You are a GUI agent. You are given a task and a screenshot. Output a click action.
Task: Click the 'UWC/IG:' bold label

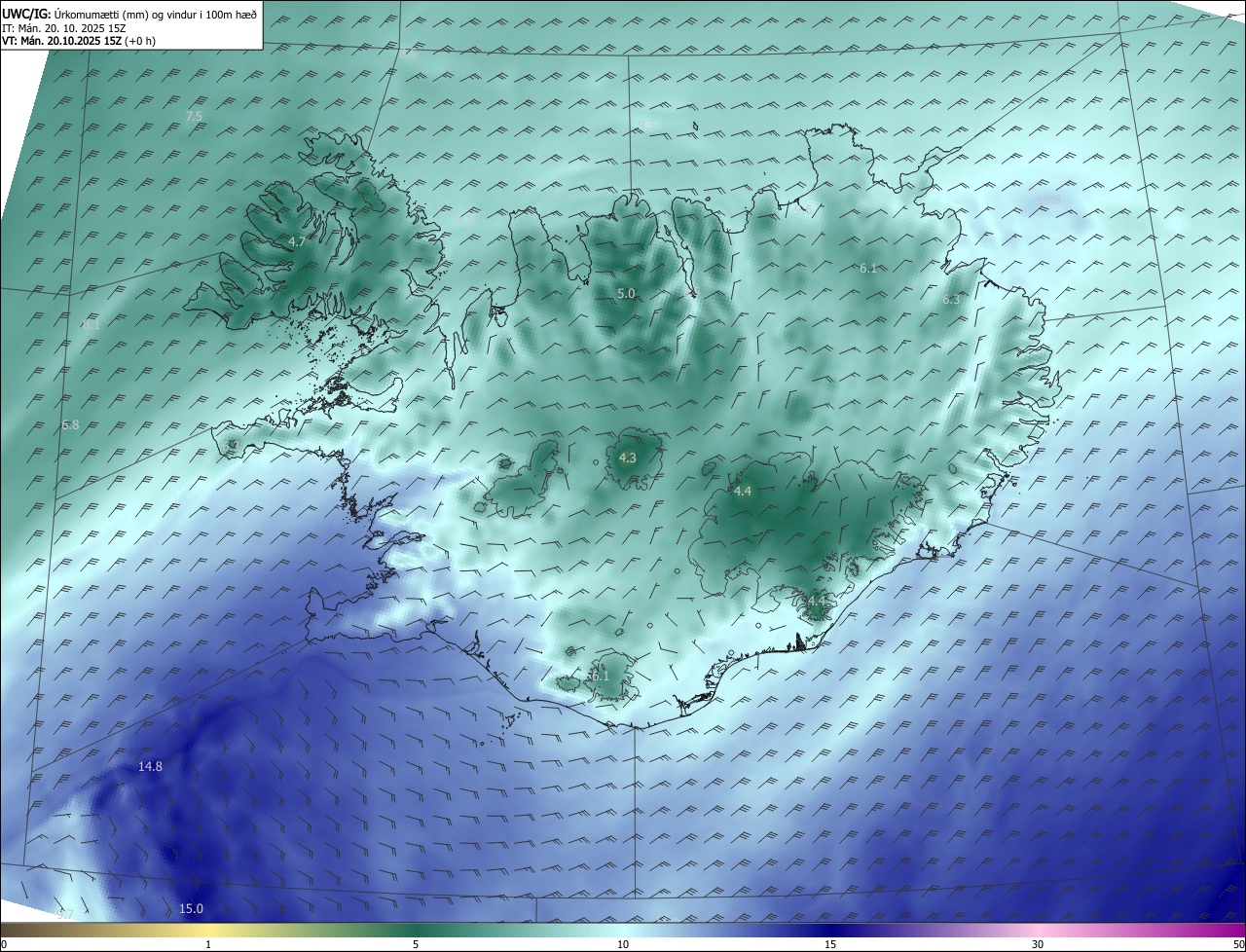(26, 15)
